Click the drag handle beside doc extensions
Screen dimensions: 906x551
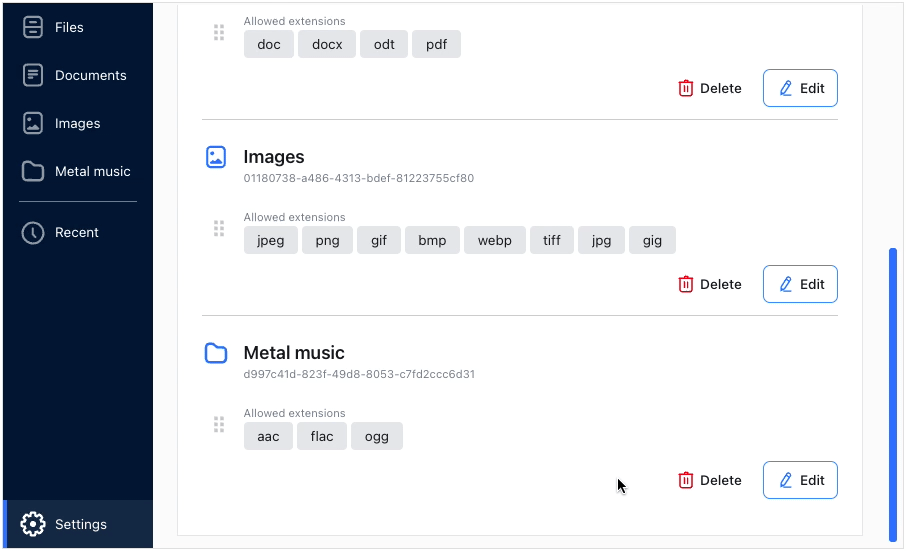tap(219, 33)
